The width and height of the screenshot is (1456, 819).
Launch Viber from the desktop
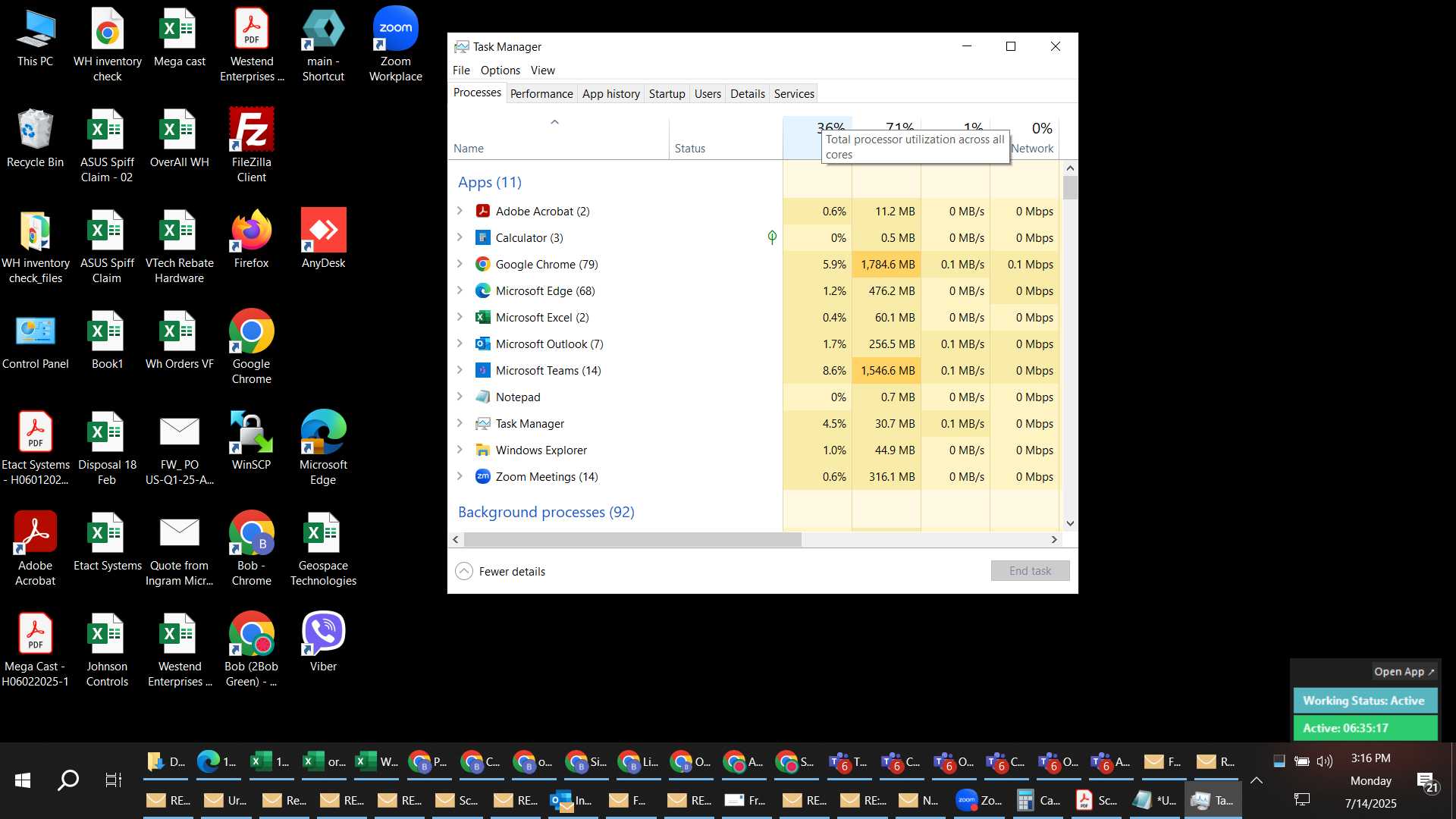pos(323,642)
